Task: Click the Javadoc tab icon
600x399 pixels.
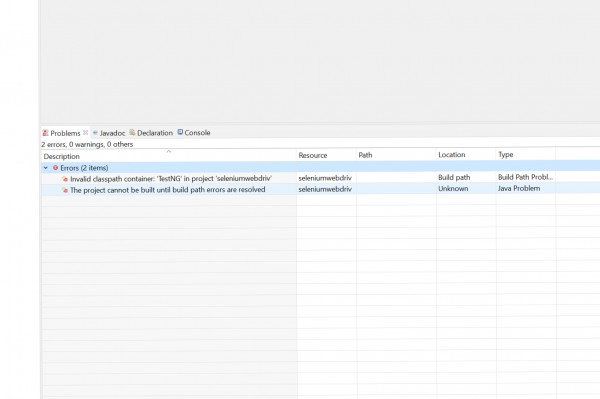Action: (x=95, y=133)
